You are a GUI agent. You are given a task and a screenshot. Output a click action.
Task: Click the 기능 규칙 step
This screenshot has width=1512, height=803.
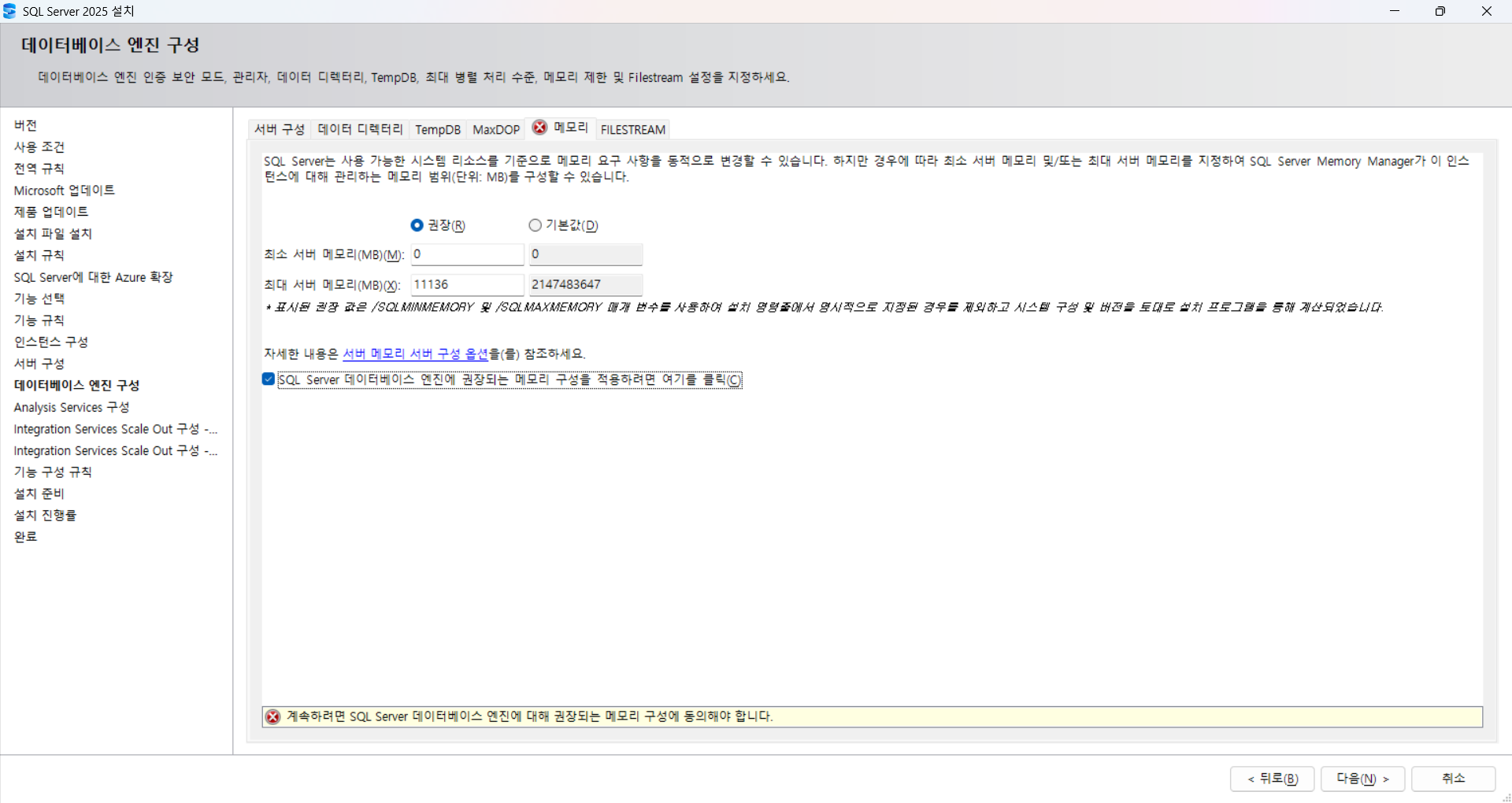click(x=39, y=320)
